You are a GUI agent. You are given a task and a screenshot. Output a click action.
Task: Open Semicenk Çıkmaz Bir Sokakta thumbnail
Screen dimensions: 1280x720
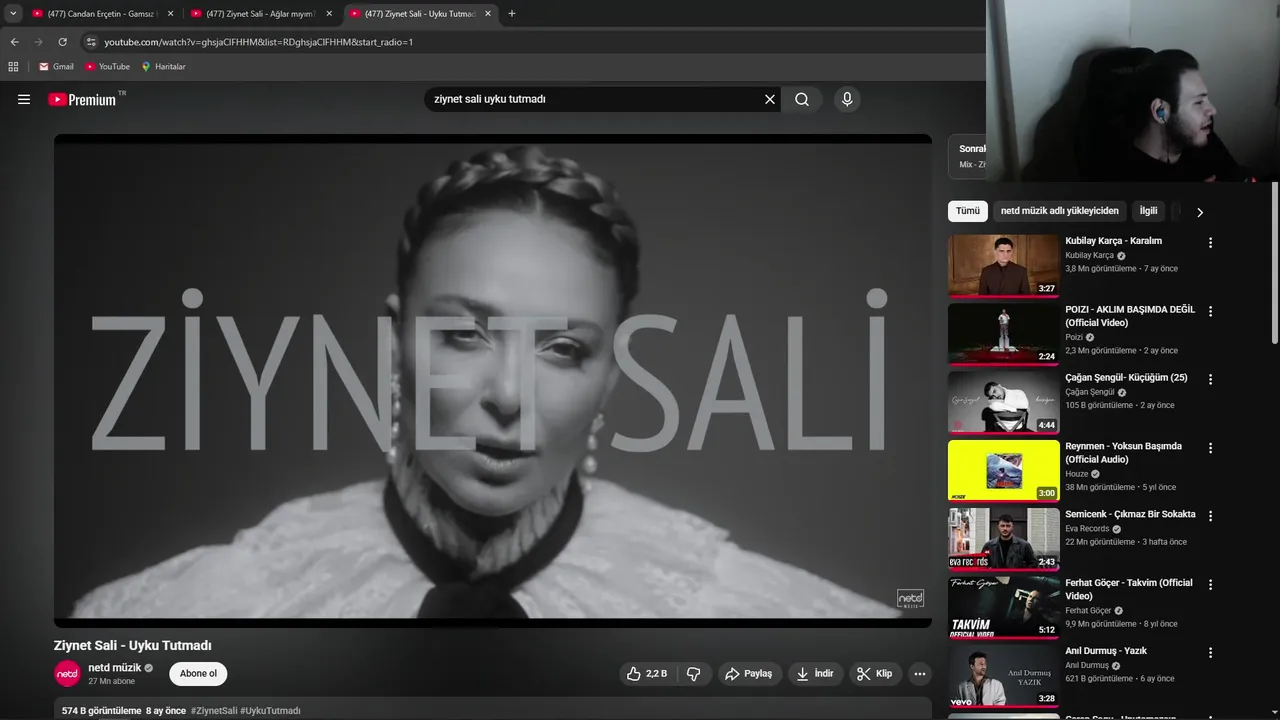(1003, 538)
